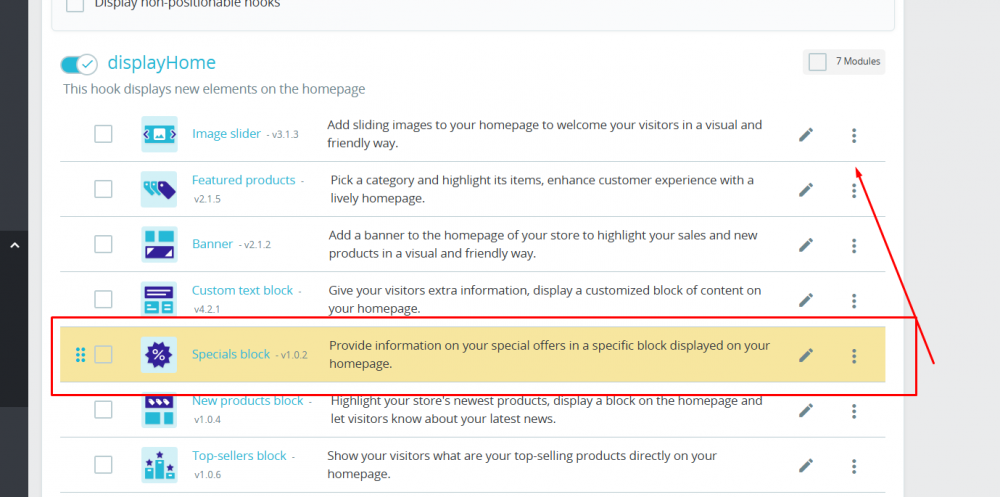Click the Featured products tags icon
Screen dimensions: 1000x497
click(159, 189)
